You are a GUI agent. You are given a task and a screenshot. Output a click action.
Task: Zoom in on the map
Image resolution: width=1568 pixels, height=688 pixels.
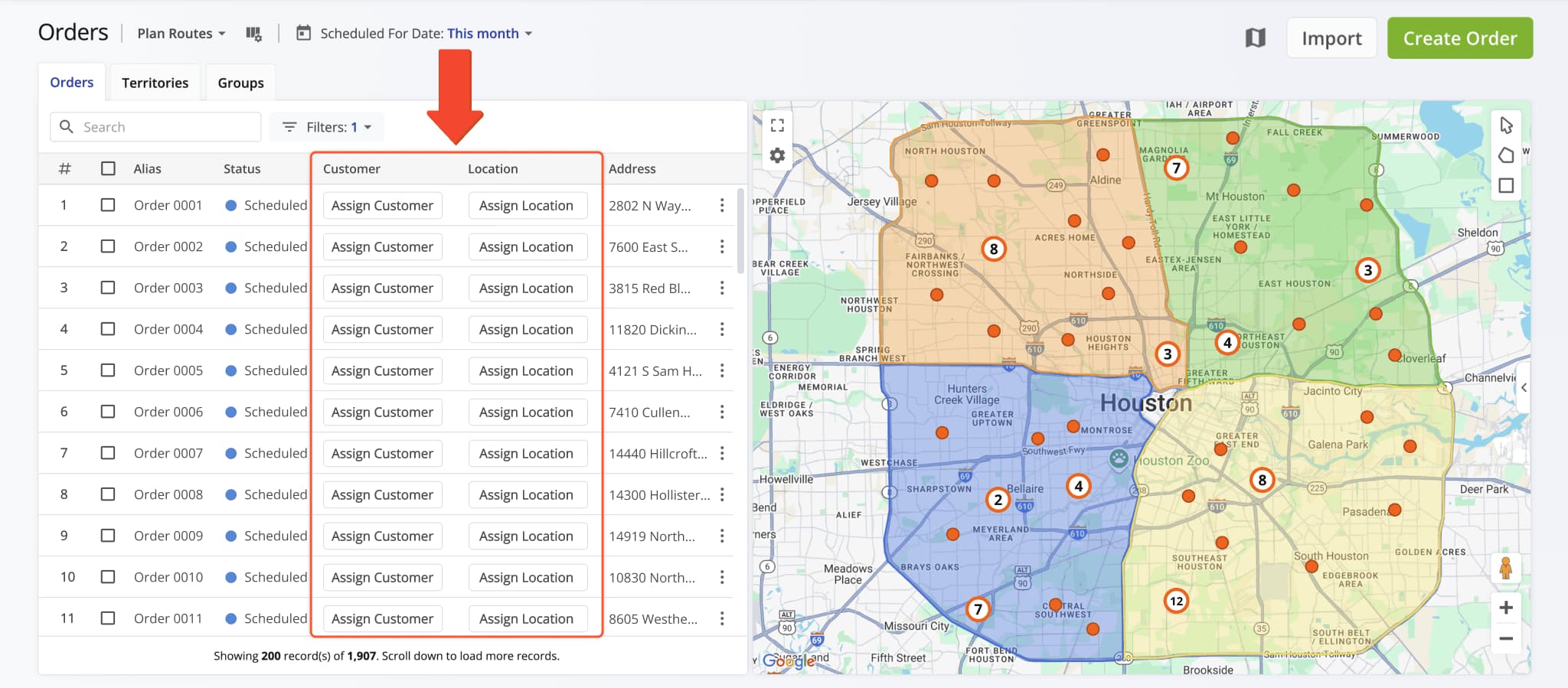click(1506, 608)
